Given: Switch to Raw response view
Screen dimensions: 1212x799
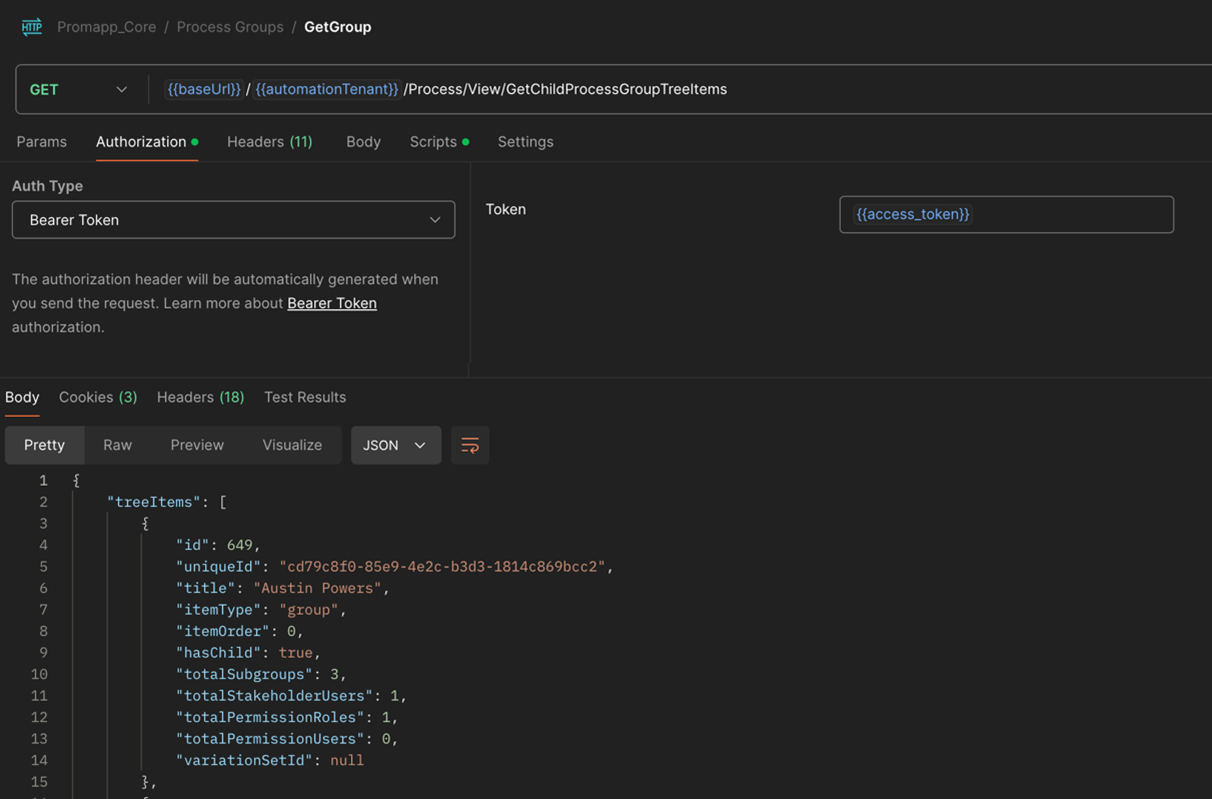Looking at the screenshot, I should click(x=117, y=445).
